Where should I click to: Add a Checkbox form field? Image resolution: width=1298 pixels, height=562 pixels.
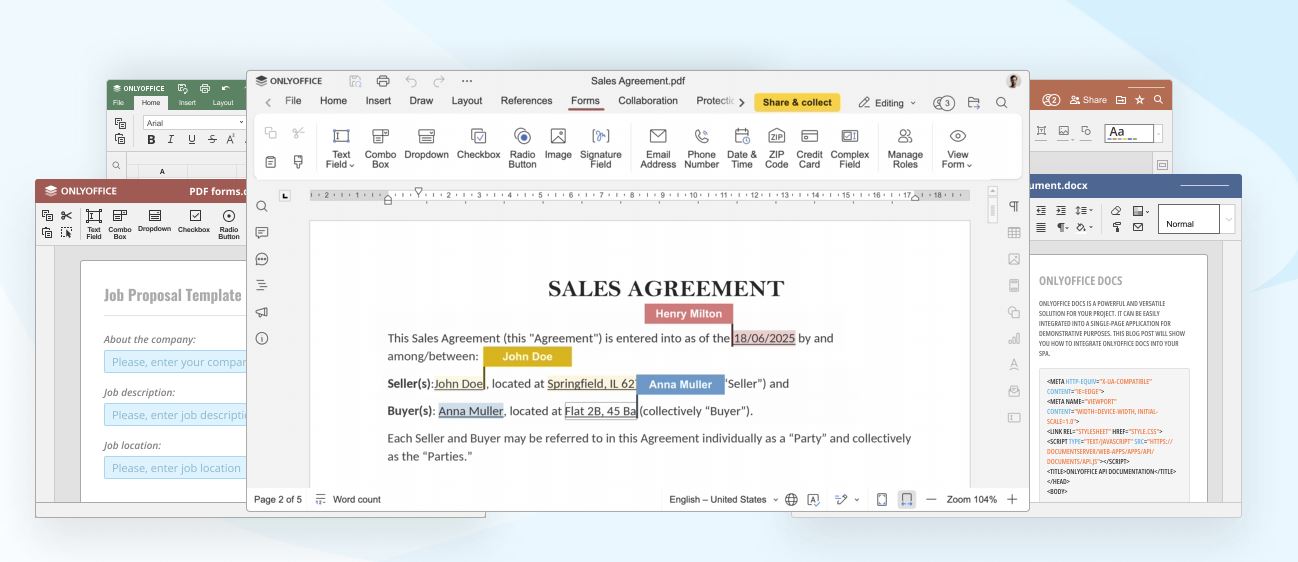[478, 143]
